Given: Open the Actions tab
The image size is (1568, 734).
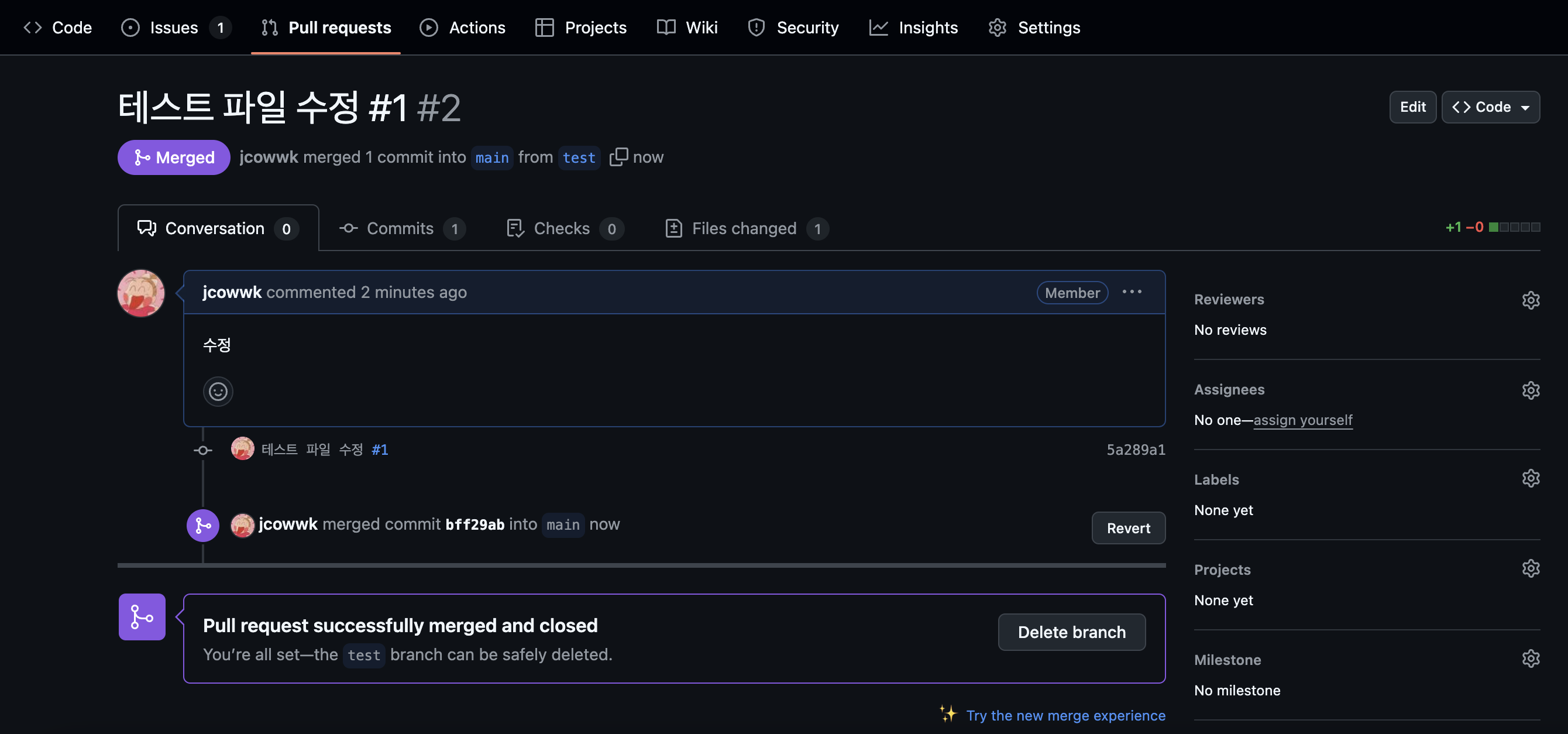Looking at the screenshot, I should 463,28.
